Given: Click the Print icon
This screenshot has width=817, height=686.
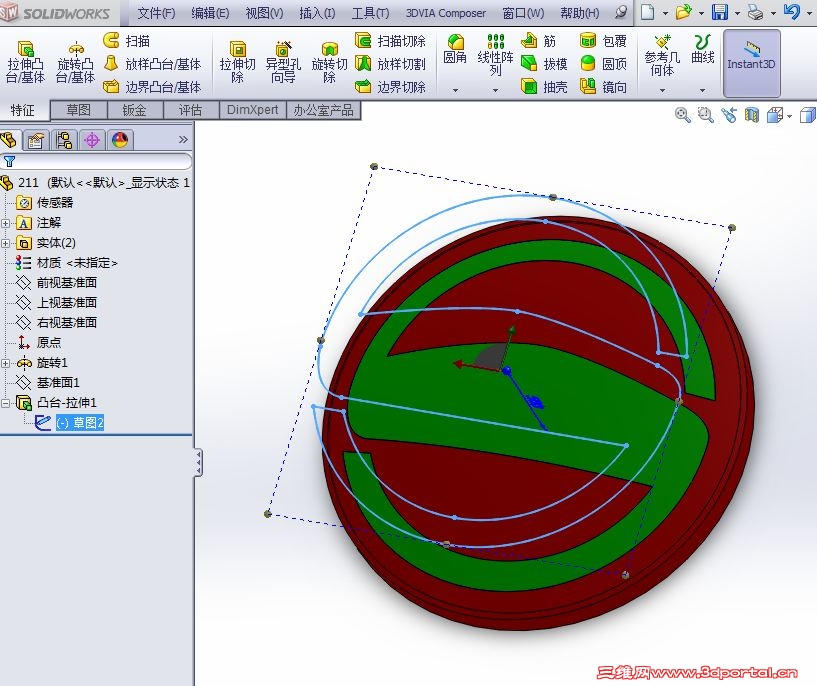Looking at the screenshot, I should [756, 11].
